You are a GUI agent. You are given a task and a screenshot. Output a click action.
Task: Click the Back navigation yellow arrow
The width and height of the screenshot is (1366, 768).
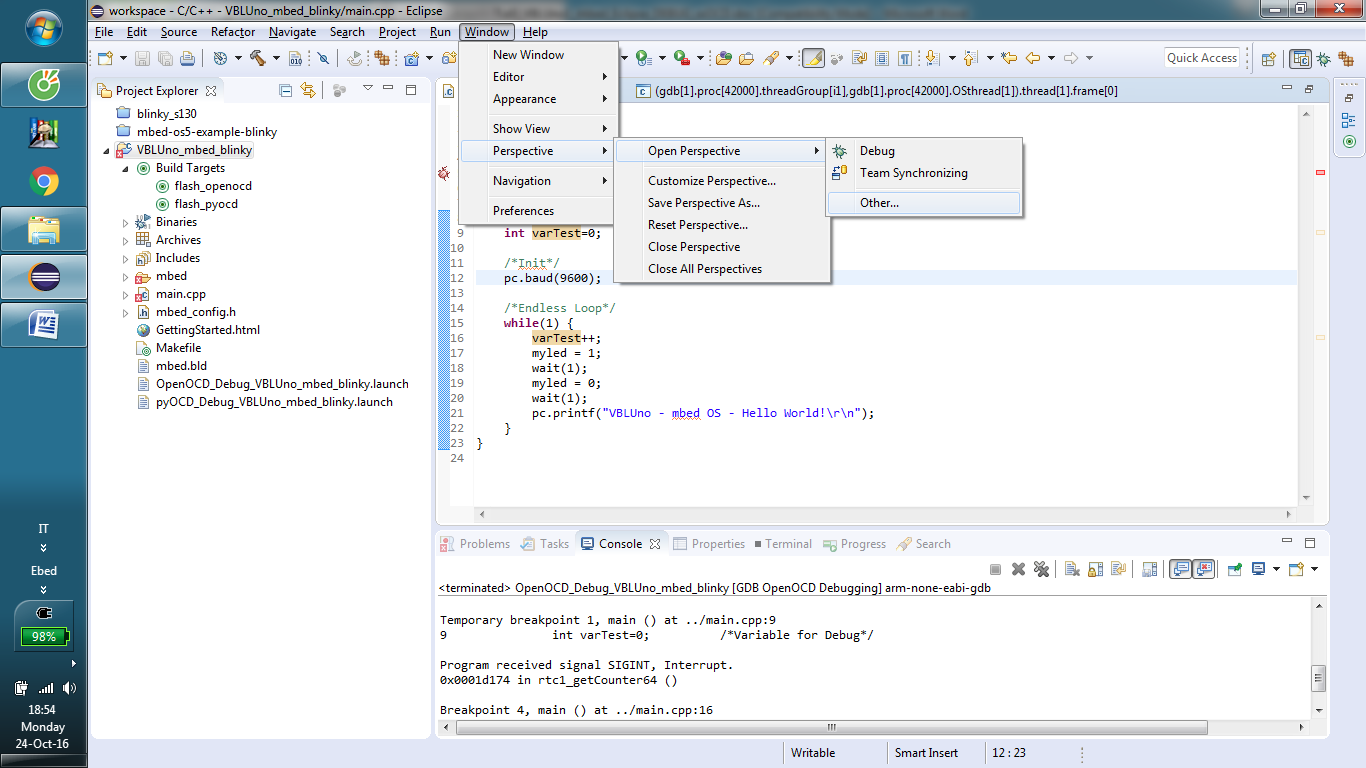pyautogui.click(x=1034, y=58)
